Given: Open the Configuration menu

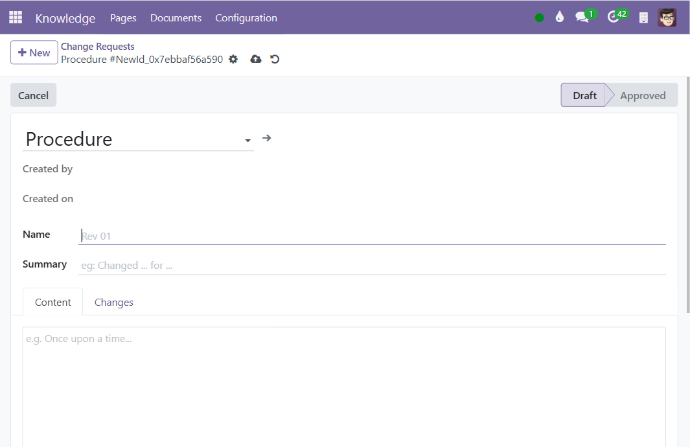Looking at the screenshot, I should pos(246,18).
